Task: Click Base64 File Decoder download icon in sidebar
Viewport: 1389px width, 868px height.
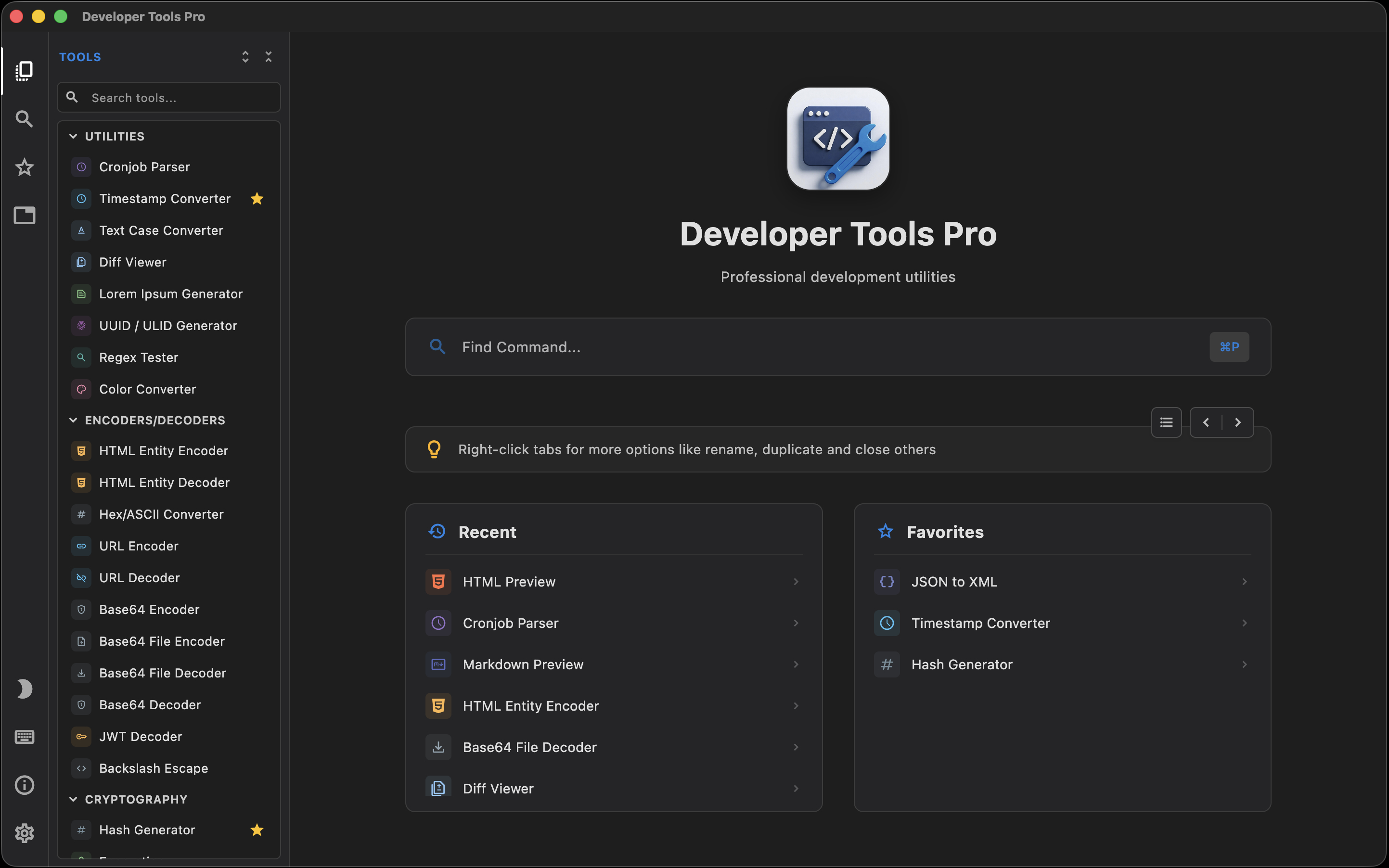Action: pyautogui.click(x=81, y=673)
